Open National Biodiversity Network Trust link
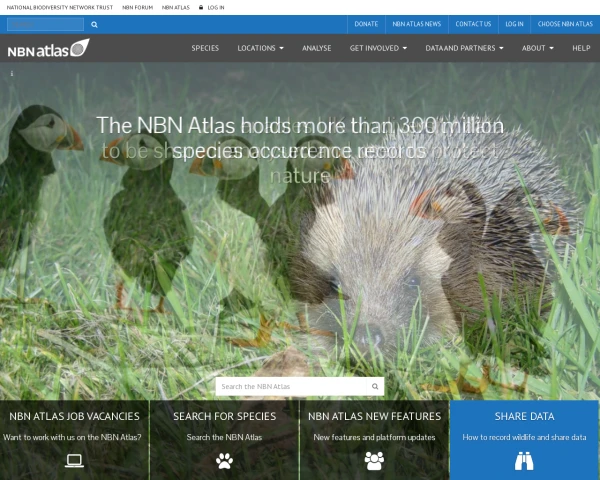The image size is (600, 480). pos(60,7)
